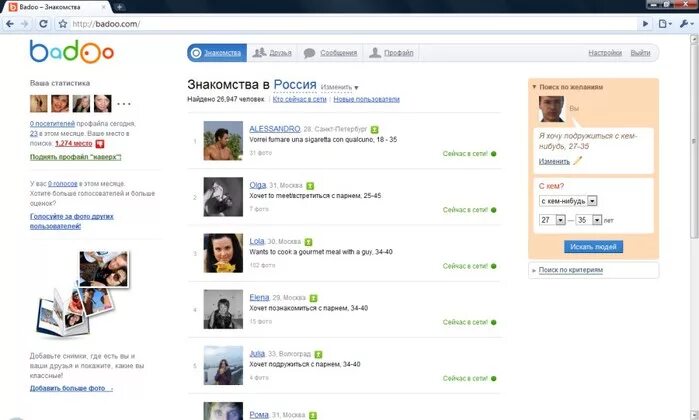Screen dimensions: 699x420
Task: Click your own photo in search panel
Action: tap(551, 108)
